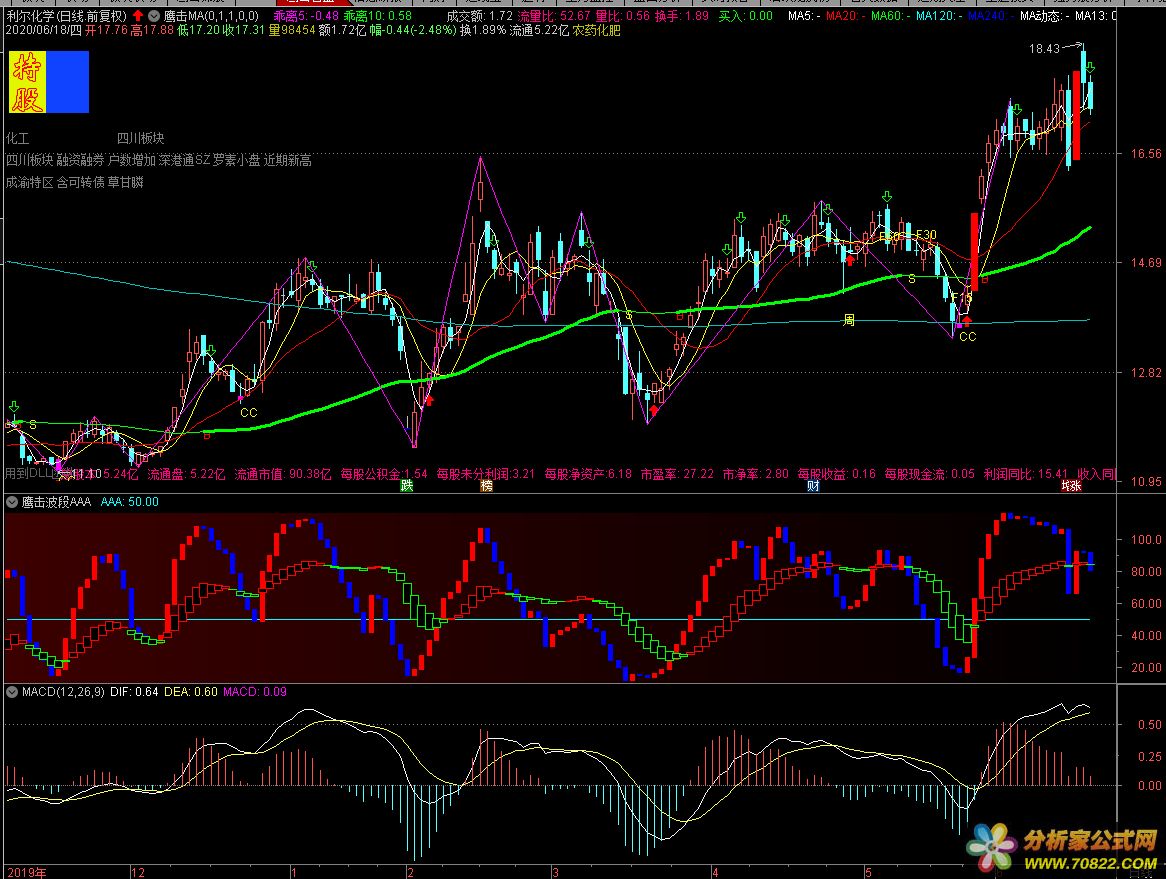The image size is (1166, 879).
Task: Open the dropdown circle before 鹰击MA indicator
Action: tap(154, 16)
